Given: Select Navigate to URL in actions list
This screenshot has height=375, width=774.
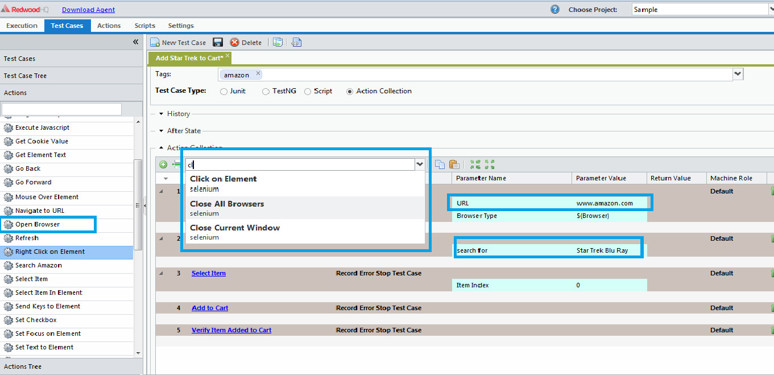Looking at the screenshot, I should pyautogui.click(x=67, y=211).
